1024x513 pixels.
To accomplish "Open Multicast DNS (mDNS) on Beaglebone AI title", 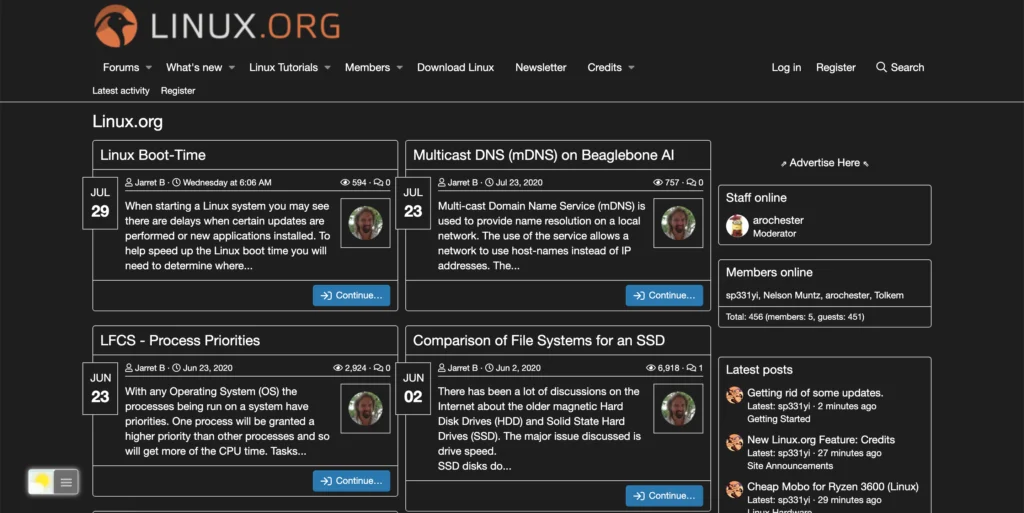I will (543, 155).
